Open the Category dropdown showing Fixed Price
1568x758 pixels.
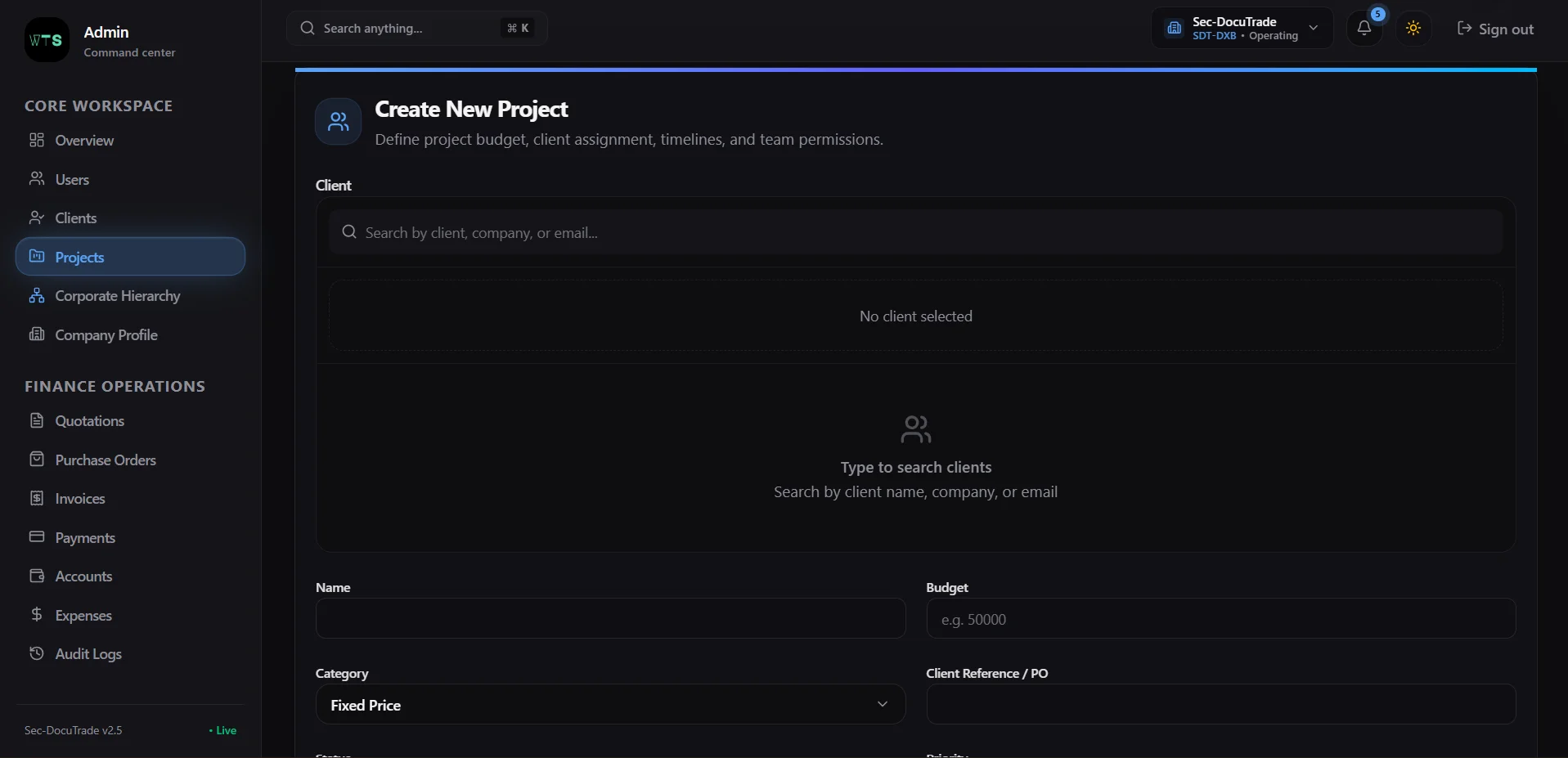(x=610, y=705)
